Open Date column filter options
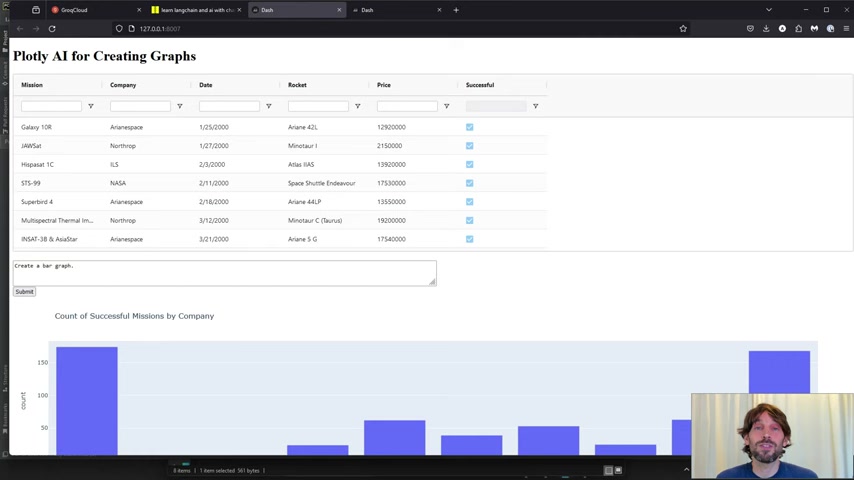Image resolution: width=854 pixels, height=480 pixels. coord(269,106)
